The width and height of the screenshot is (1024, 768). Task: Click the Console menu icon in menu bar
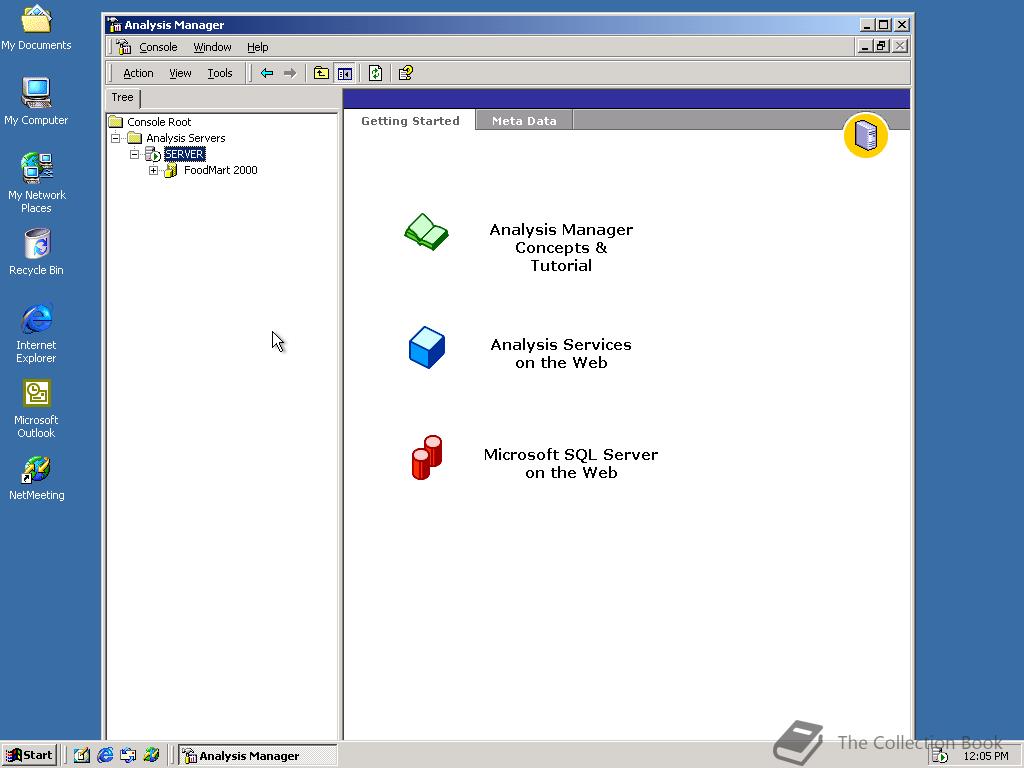[123, 47]
